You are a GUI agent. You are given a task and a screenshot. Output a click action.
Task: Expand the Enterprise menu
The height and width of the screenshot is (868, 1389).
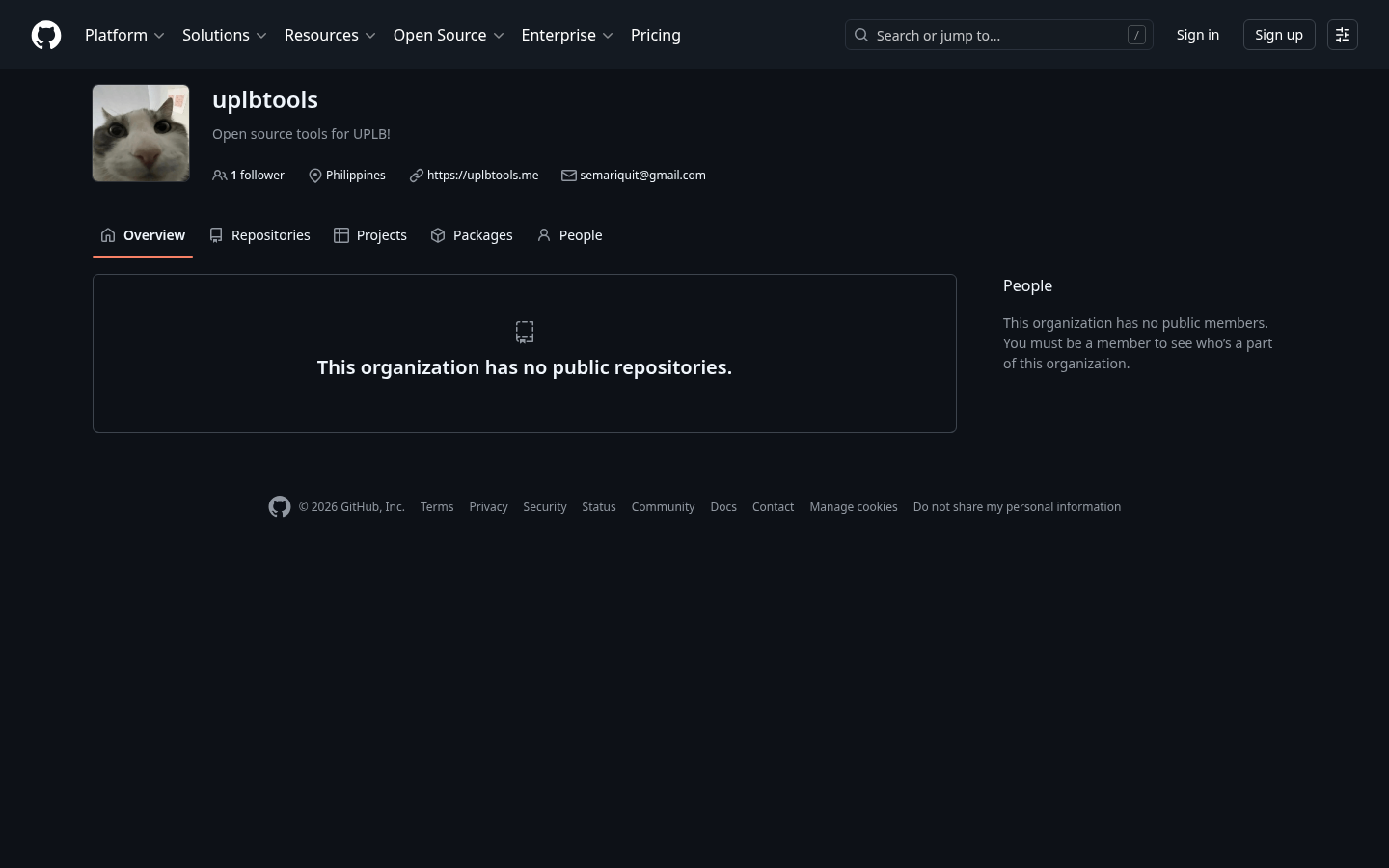click(567, 35)
